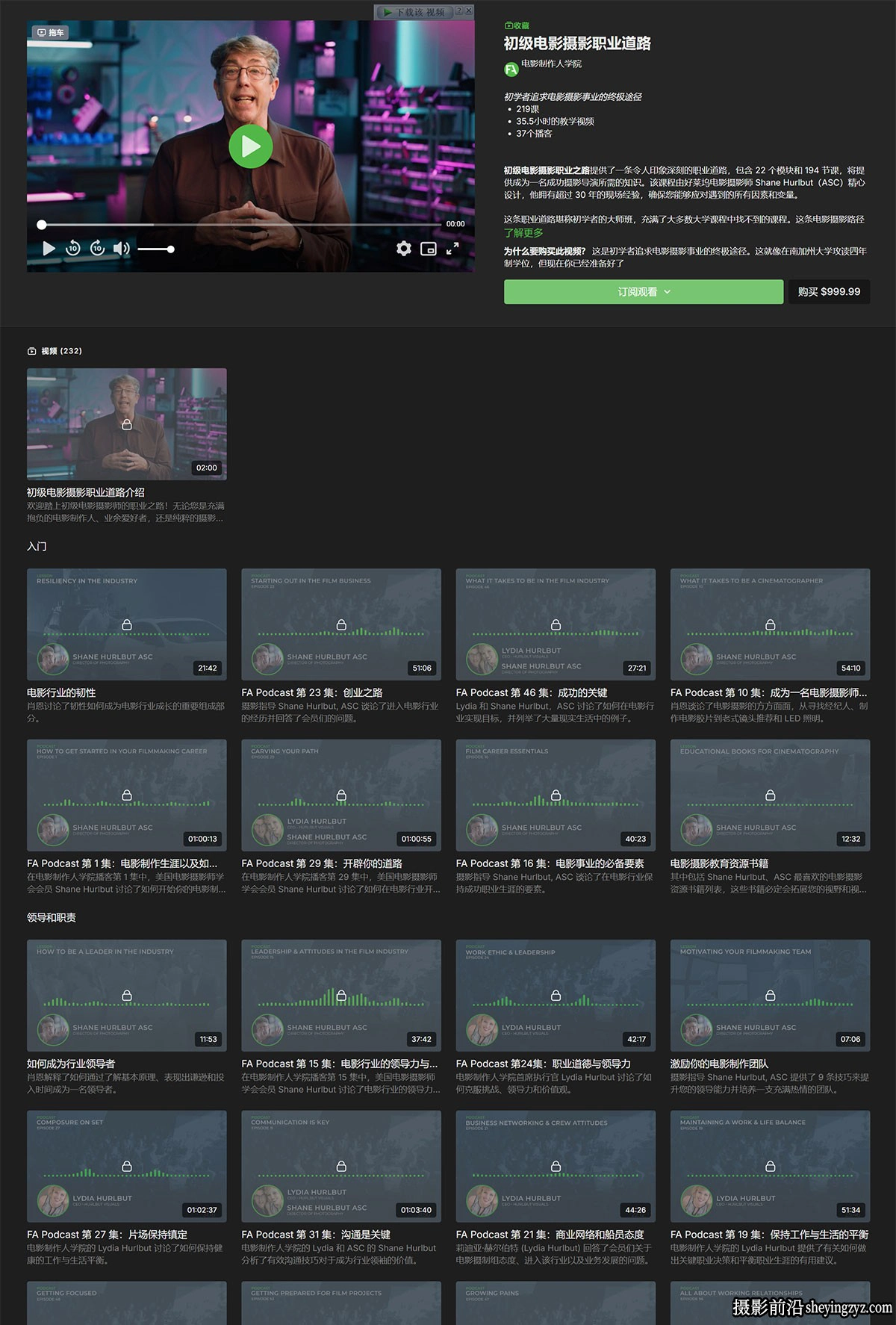Open the Getting Prepared for Film Projects thumbnail
The height and width of the screenshot is (1325, 896).
click(341, 1303)
